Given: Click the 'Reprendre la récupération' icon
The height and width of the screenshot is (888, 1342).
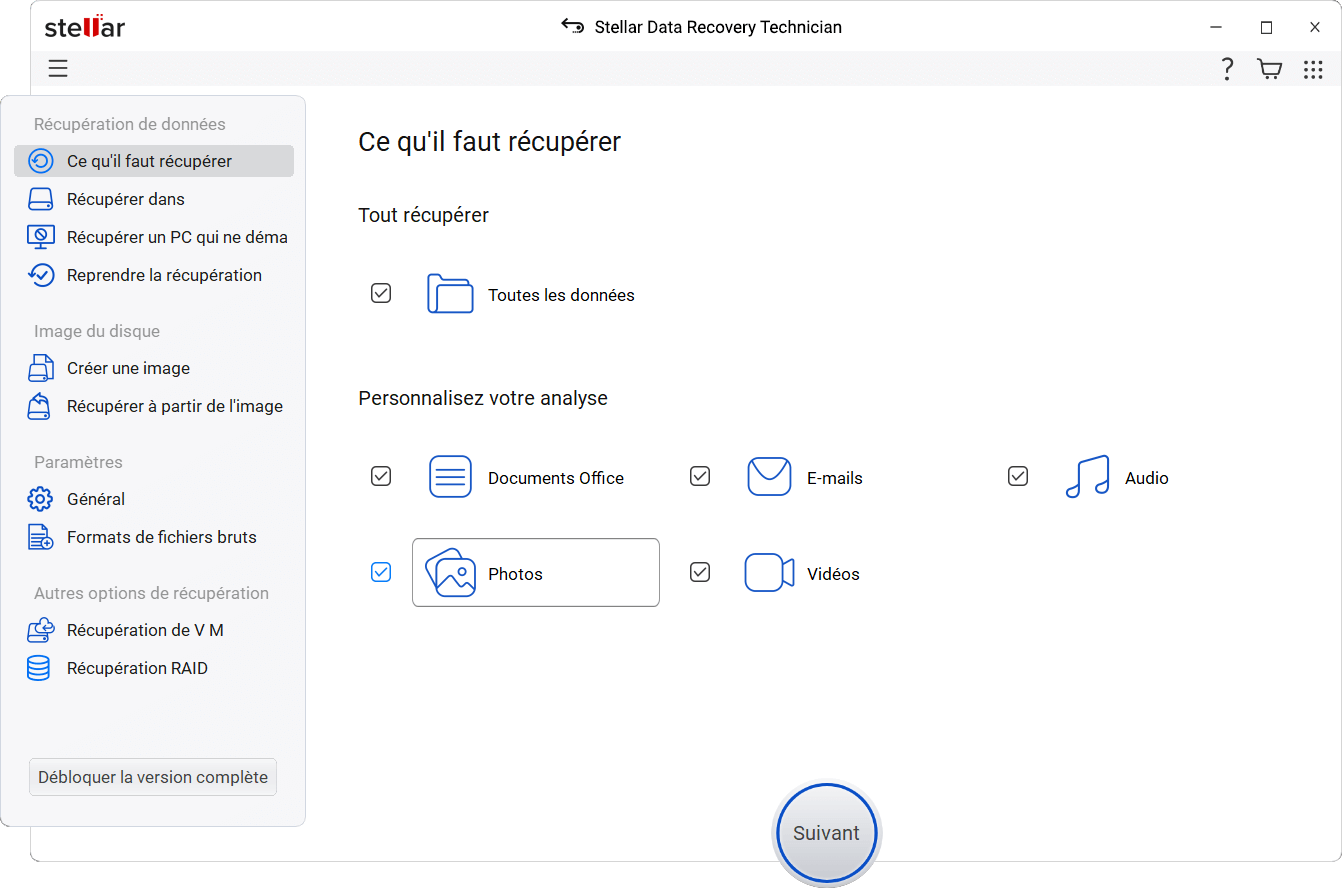Looking at the screenshot, I should click(40, 275).
